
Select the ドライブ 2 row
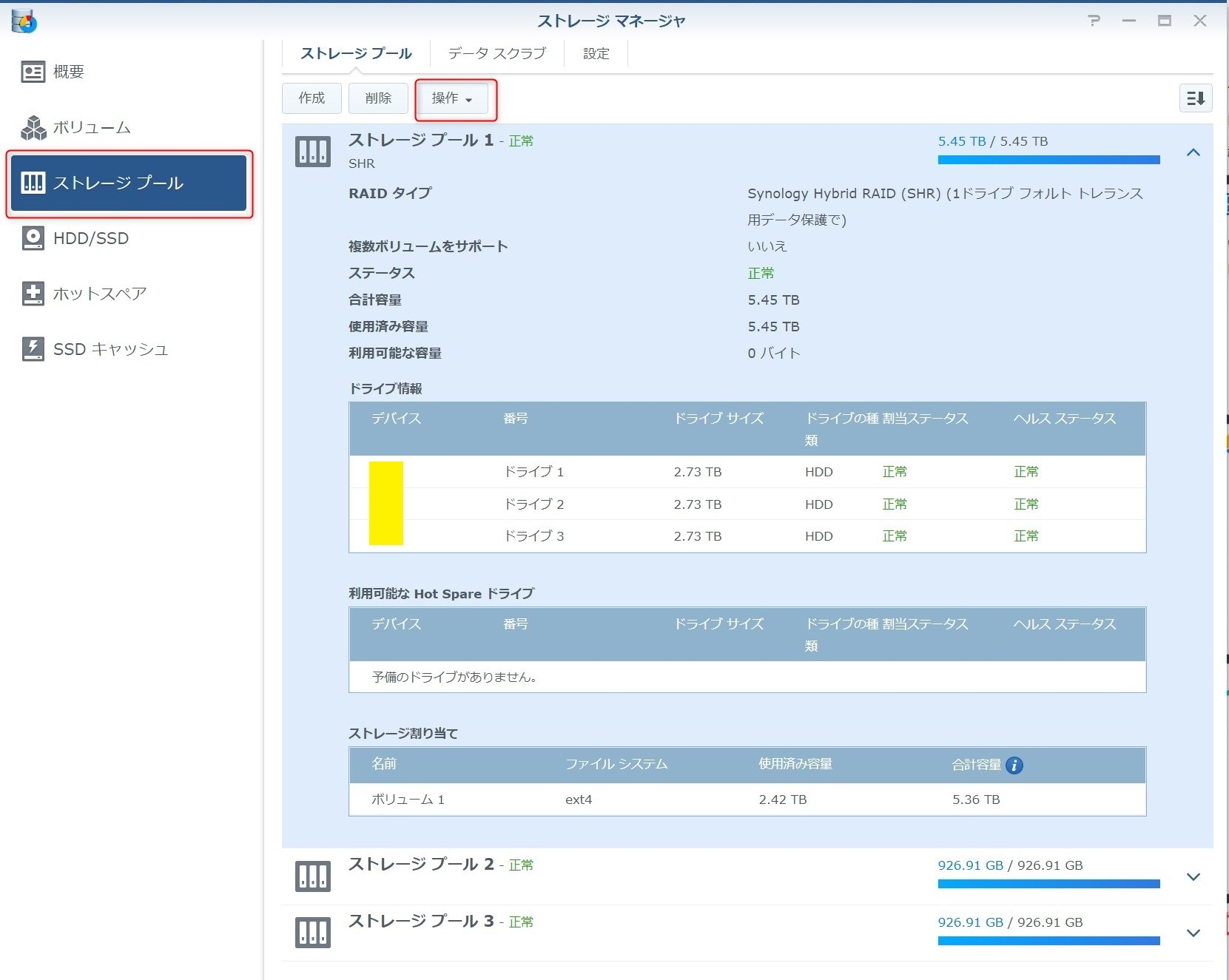[747, 504]
